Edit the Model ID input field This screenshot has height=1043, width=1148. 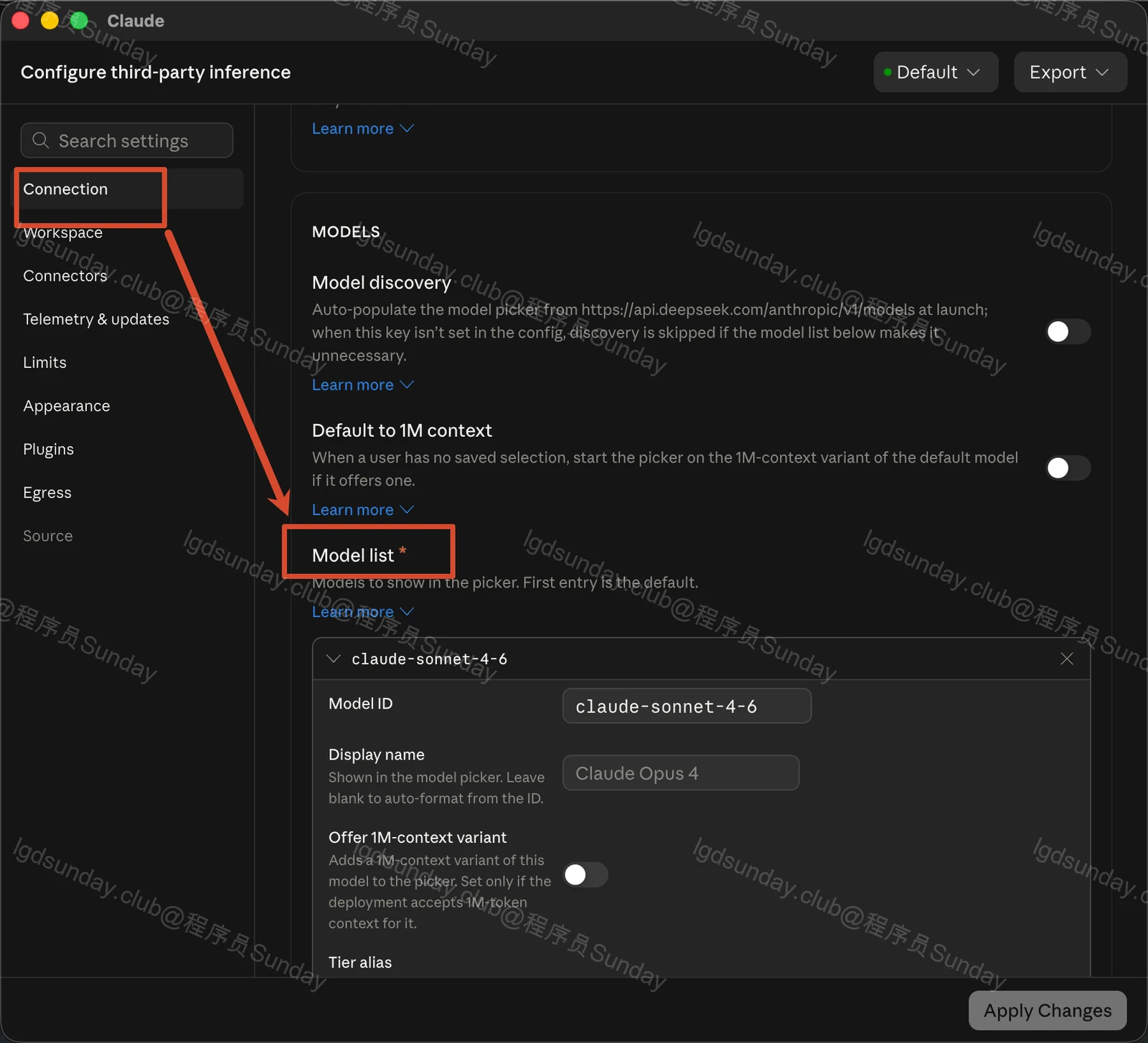[687, 706]
